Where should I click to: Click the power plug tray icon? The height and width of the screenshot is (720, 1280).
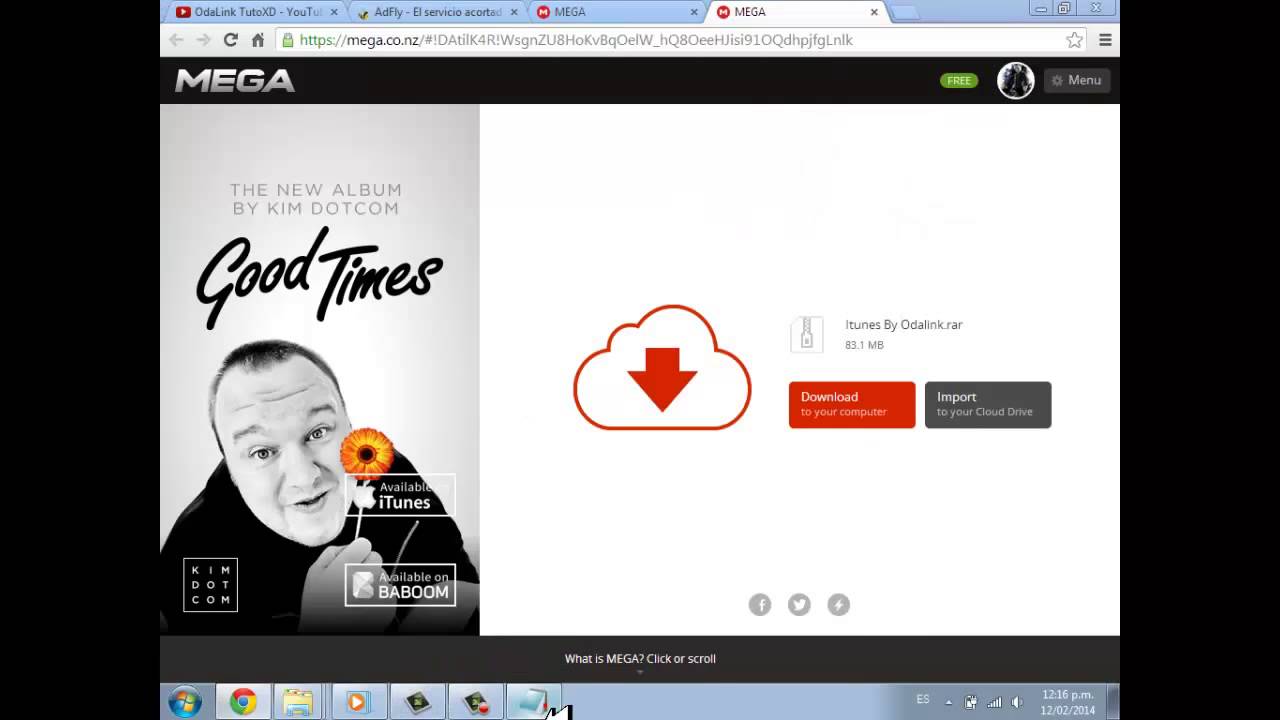(x=971, y=702)
